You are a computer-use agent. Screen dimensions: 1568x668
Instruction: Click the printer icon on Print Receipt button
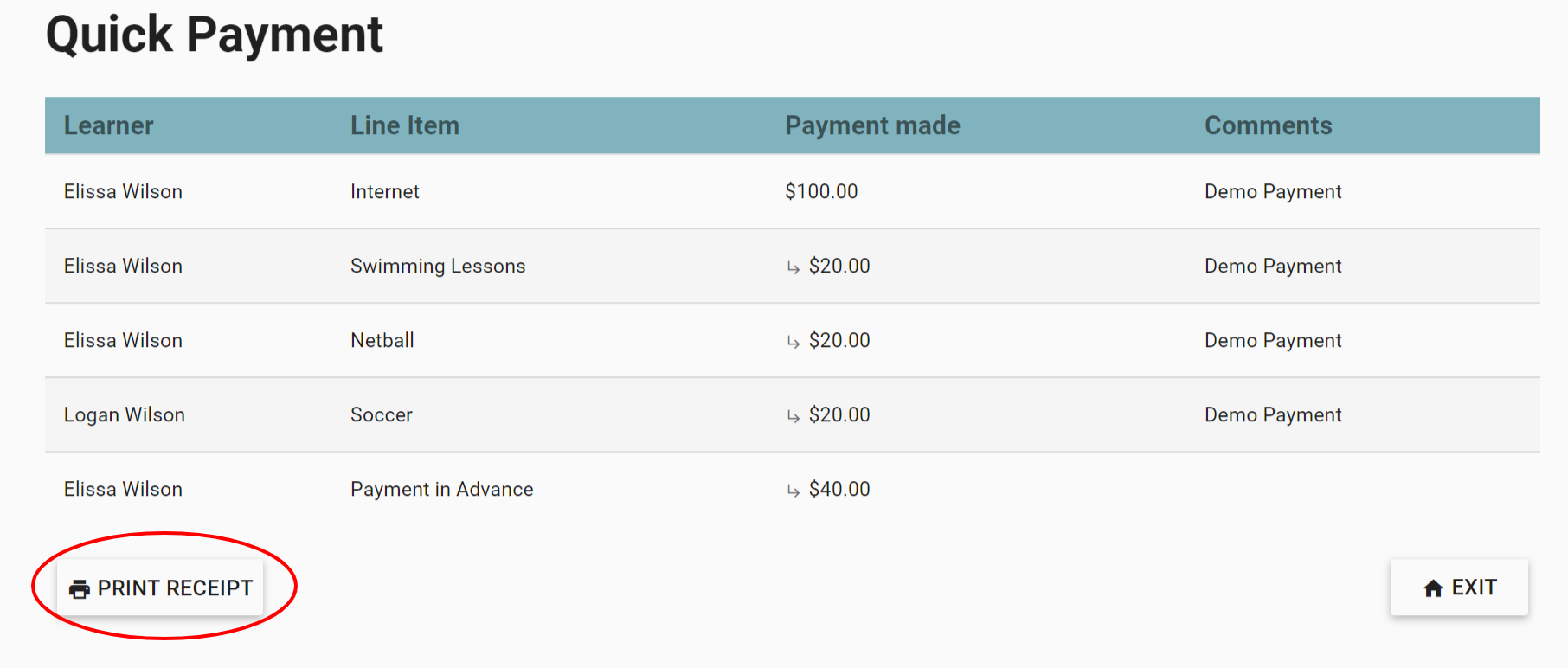pyautogui.click(x=80, y=588)
